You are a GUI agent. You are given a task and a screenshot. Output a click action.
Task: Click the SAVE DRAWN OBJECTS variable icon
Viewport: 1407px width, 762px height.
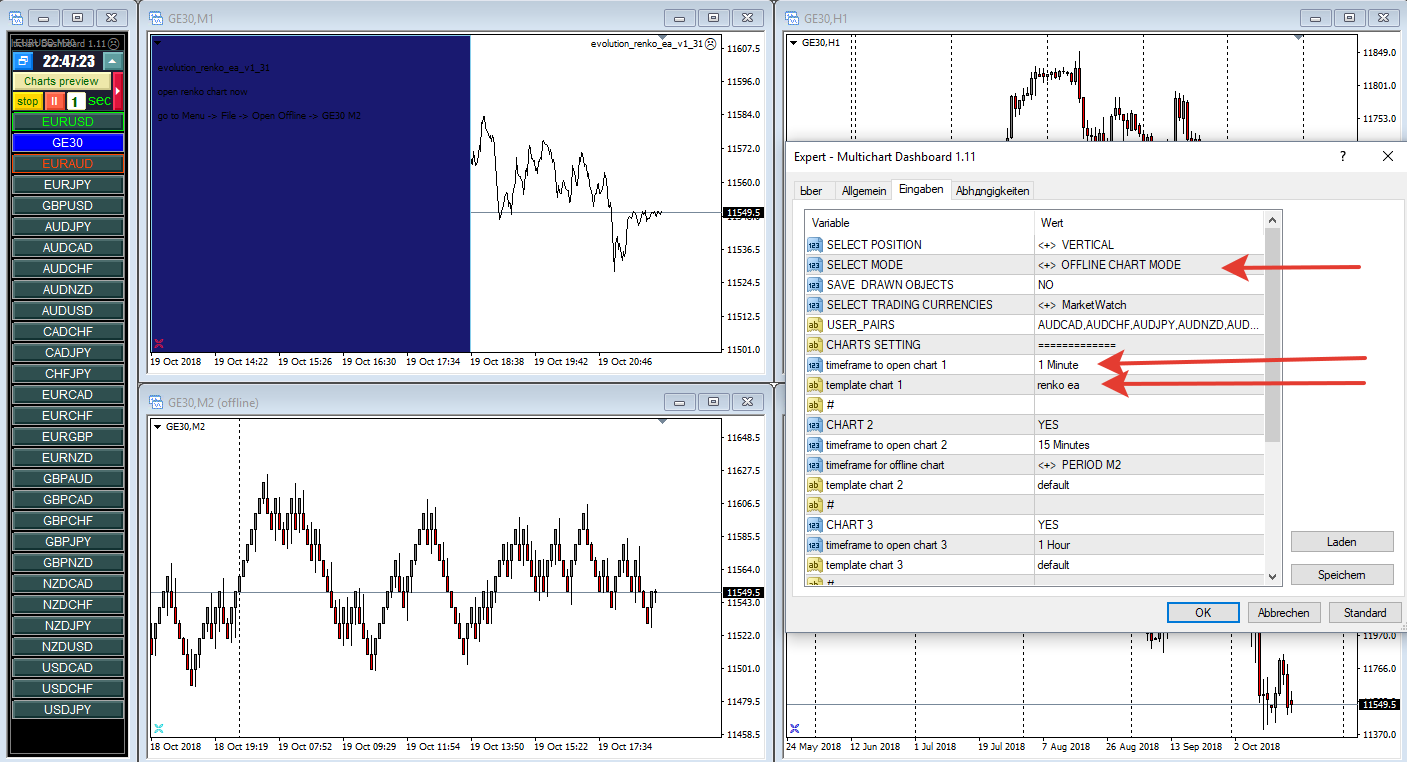[814, 285]
